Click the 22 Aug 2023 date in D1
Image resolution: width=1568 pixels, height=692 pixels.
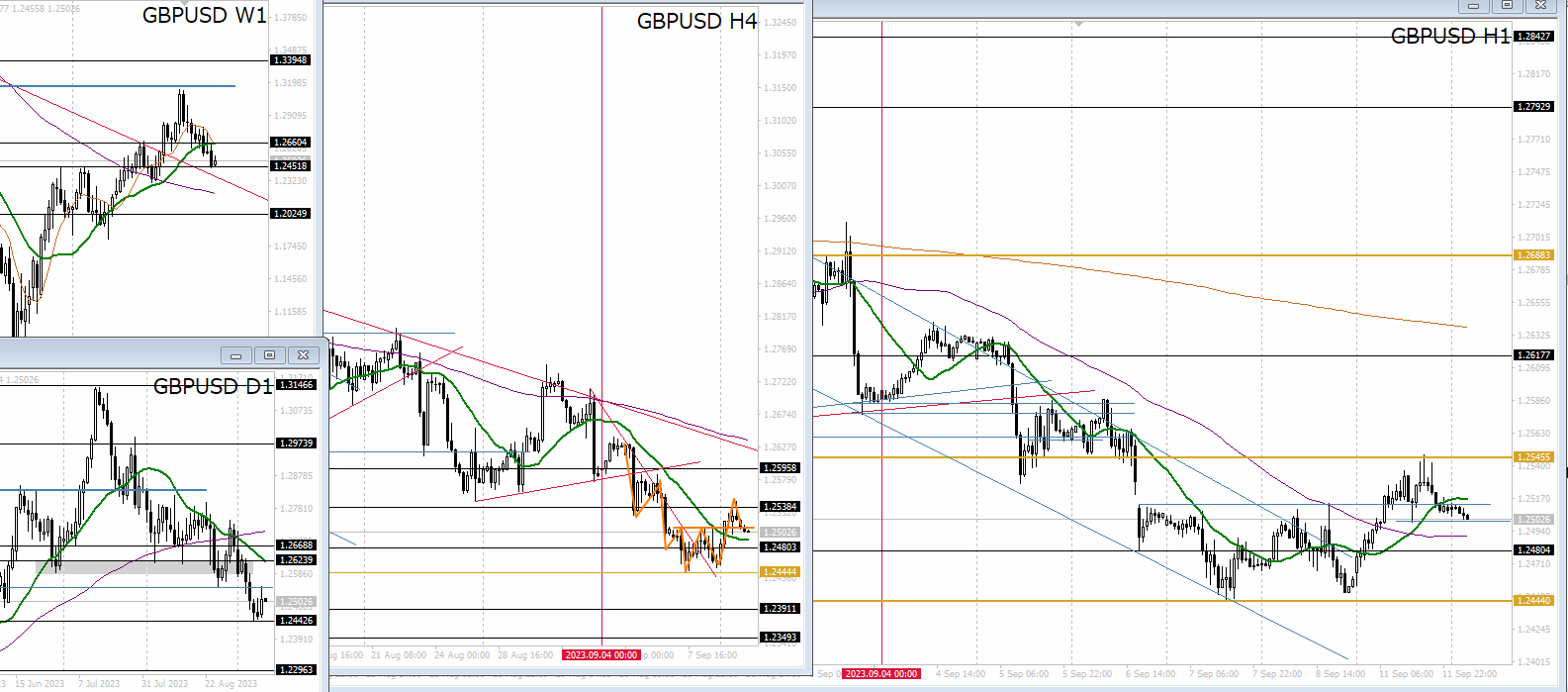pyautogui.click(x=231, y=684)
